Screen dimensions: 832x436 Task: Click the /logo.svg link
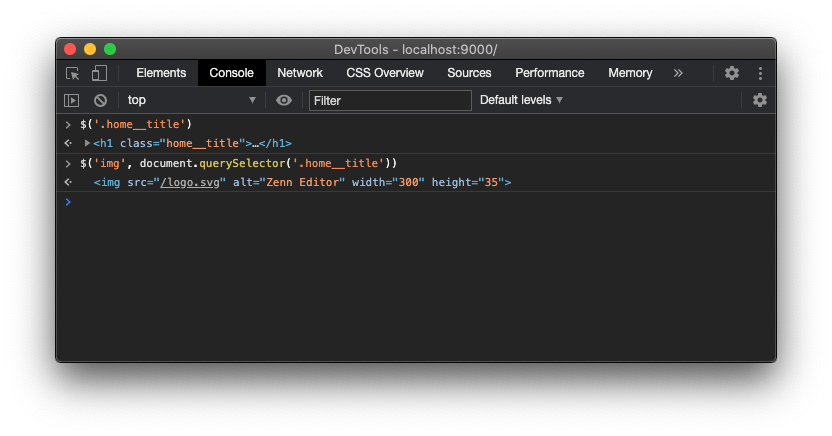192,182
